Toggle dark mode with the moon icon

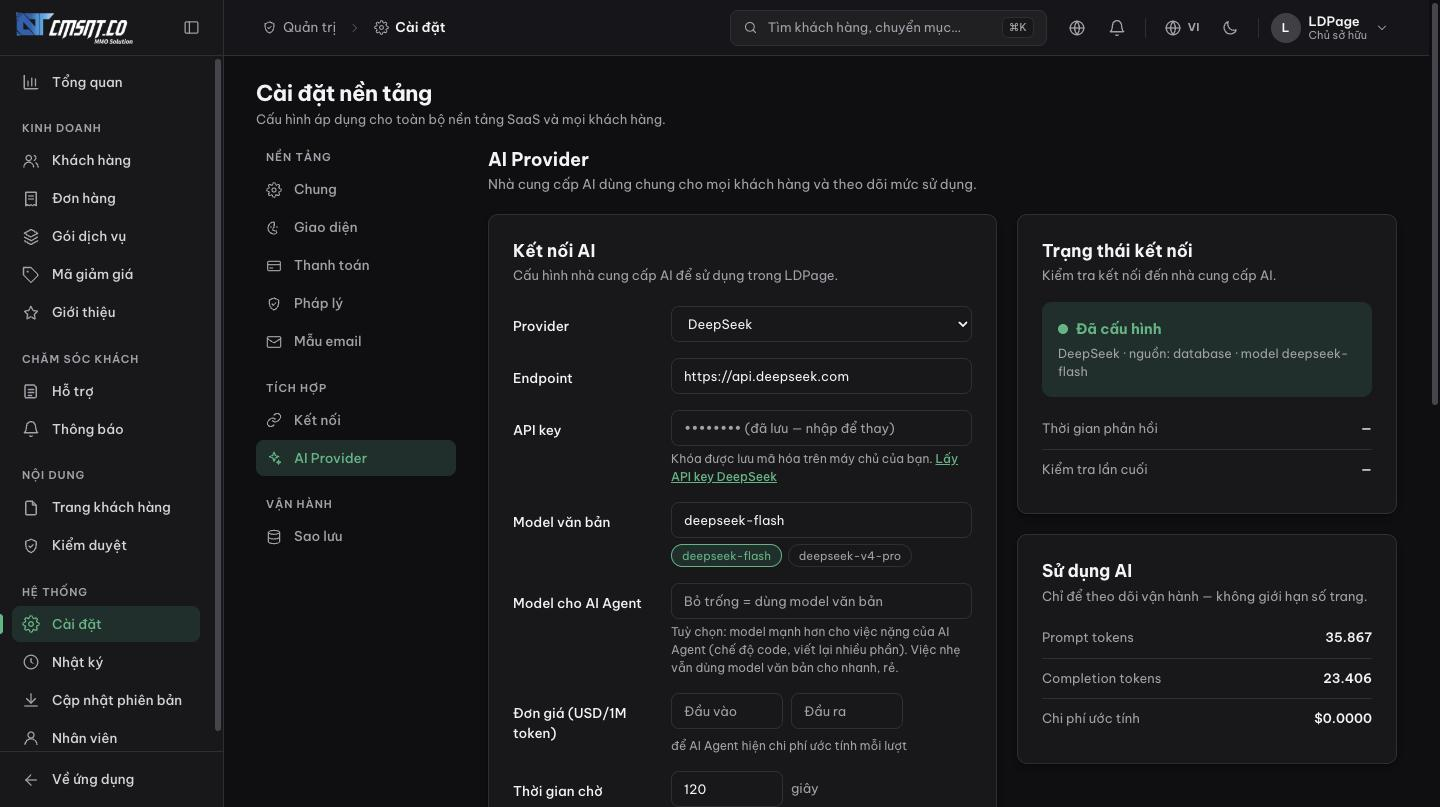click(1230, 28)
